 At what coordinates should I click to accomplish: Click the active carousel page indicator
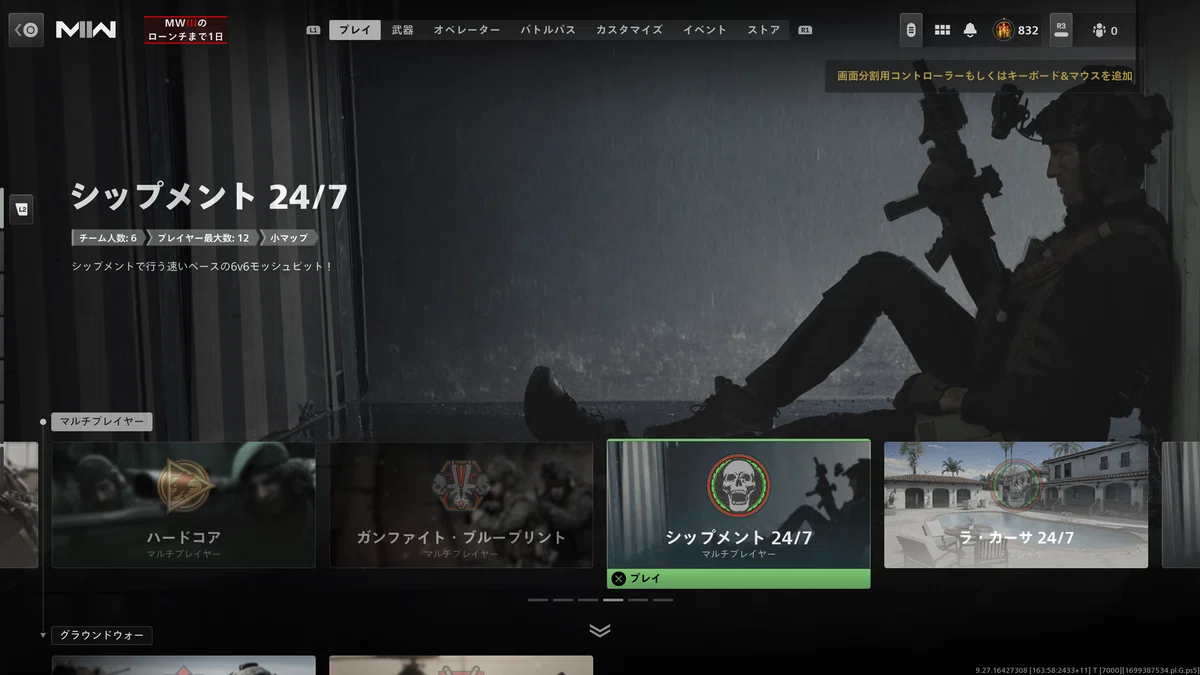tap(613, 600)
